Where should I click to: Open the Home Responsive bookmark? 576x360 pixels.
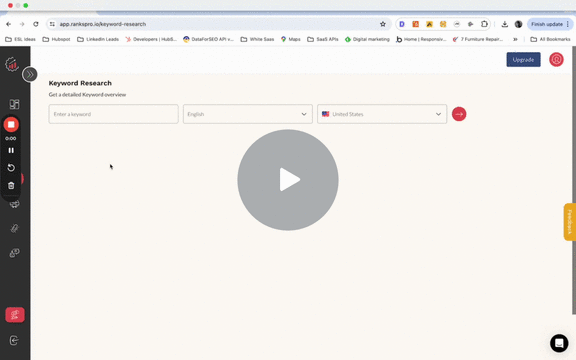point(421,39)
